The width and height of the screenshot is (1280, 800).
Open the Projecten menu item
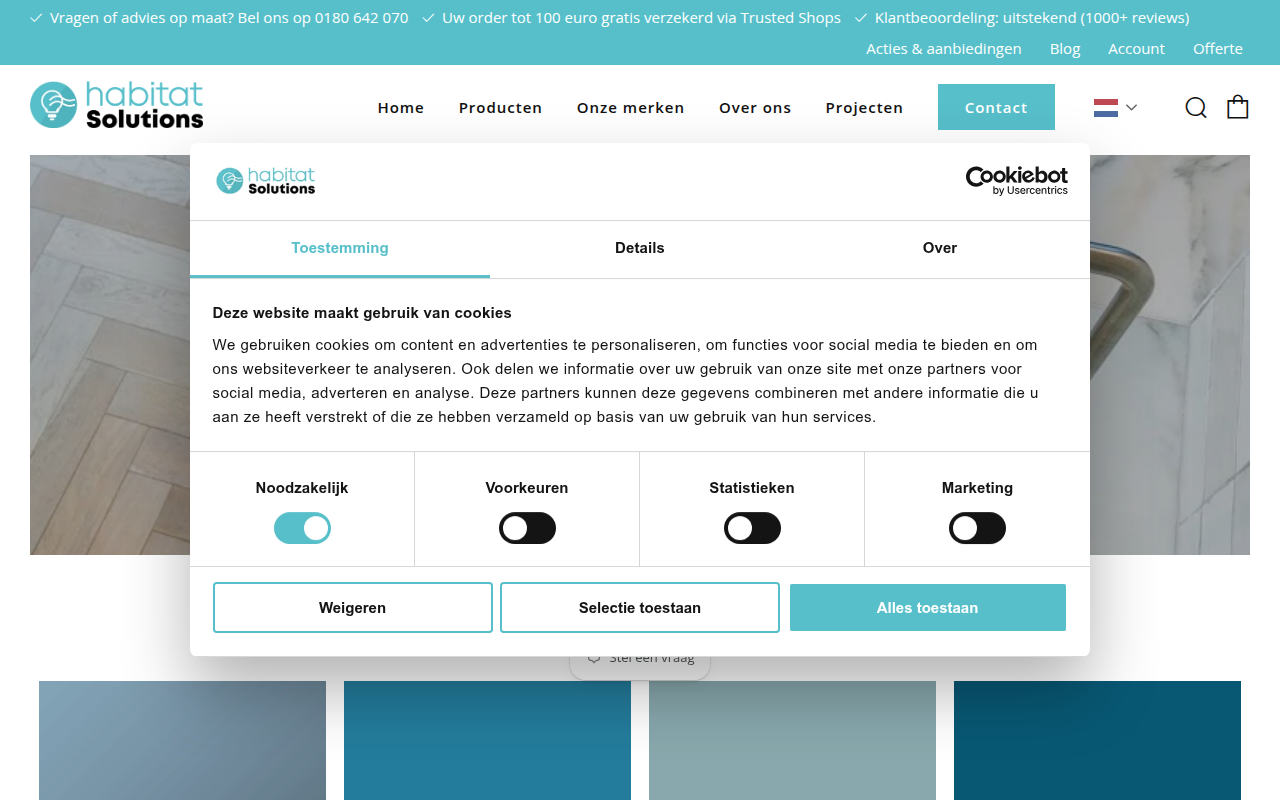pyautogui.click(x=864, y=107)
